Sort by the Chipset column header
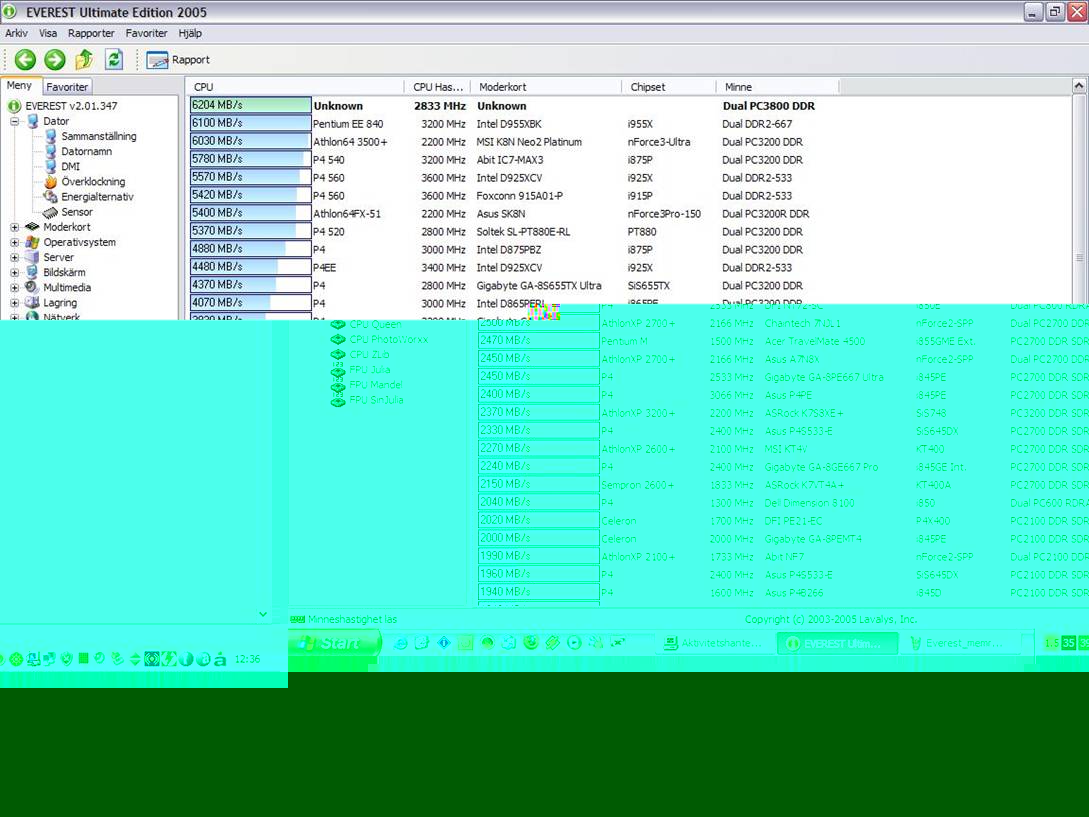 tap(670, 87)
